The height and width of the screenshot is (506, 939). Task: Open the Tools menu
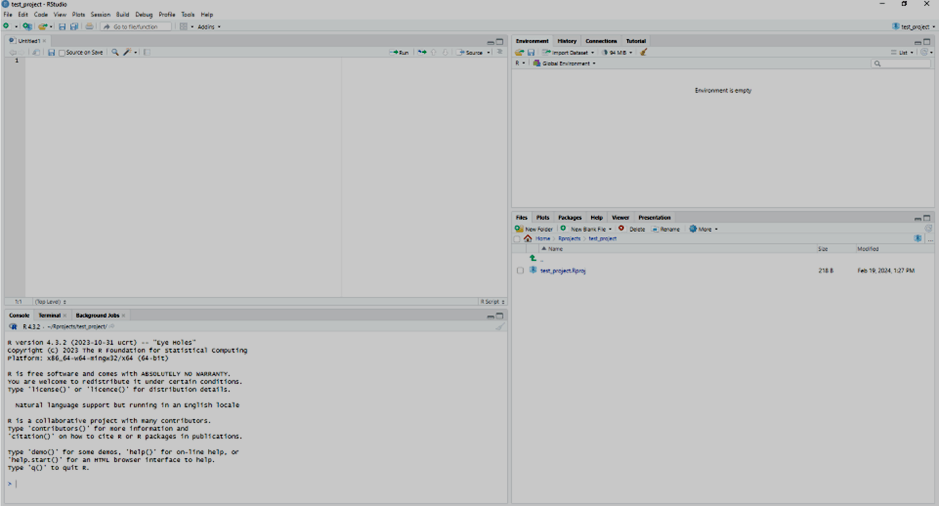point(188,14)
